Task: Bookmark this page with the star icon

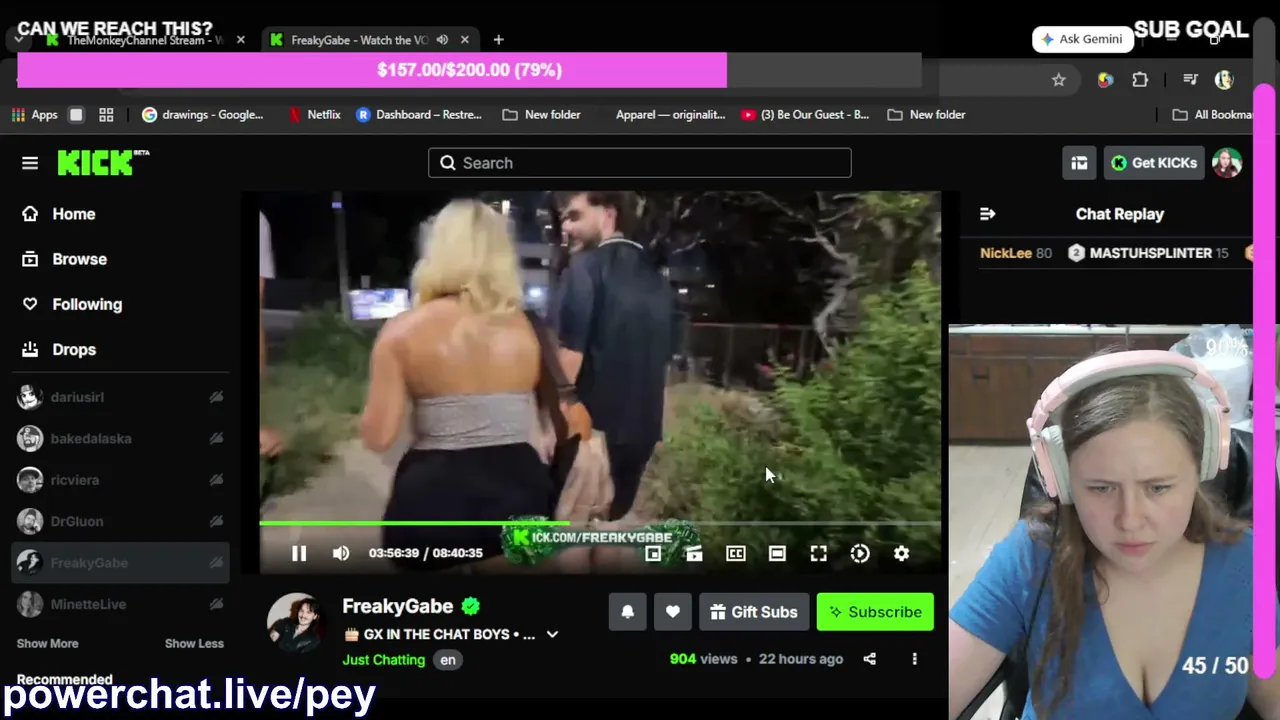Action: [x=1059, y=80]
